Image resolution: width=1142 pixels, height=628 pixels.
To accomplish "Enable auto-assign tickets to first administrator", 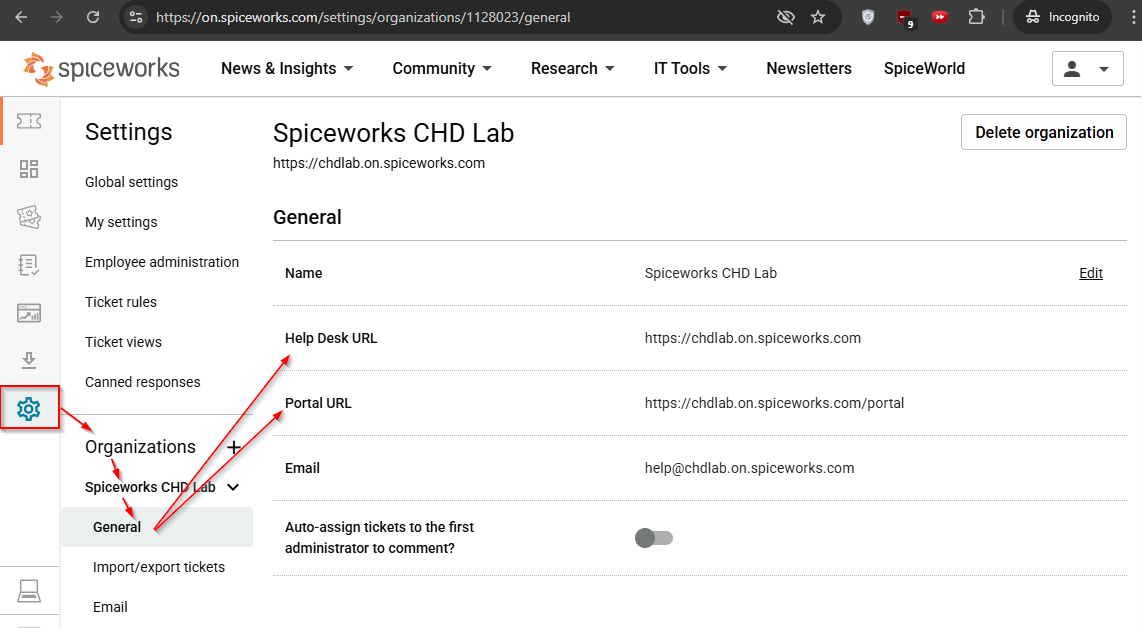I will click(654, 537).
